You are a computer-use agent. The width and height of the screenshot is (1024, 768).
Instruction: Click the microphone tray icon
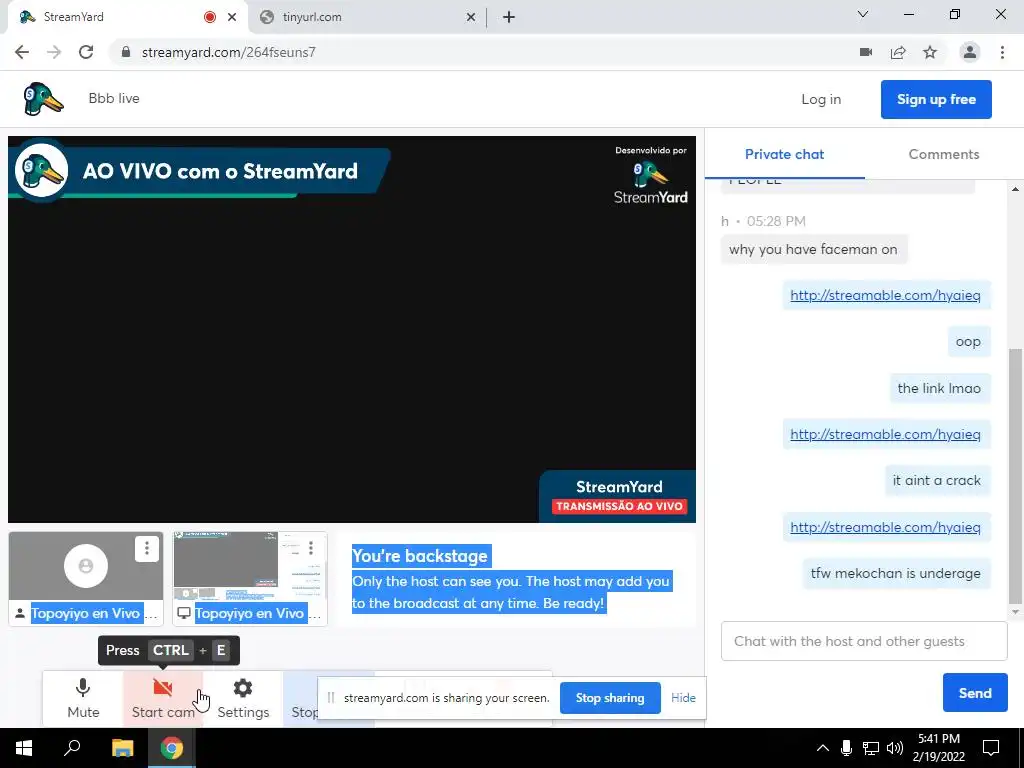point(846,748)
